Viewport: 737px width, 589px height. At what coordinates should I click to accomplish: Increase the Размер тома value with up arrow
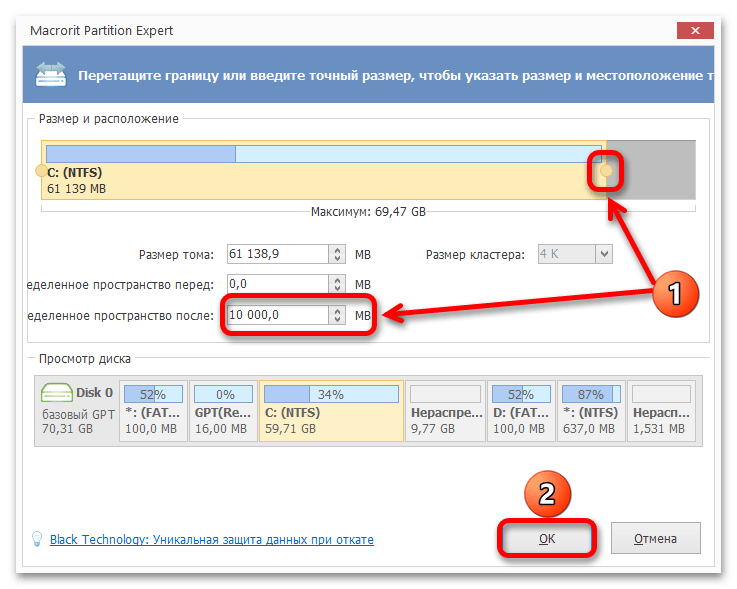click(x=337, y=250)
